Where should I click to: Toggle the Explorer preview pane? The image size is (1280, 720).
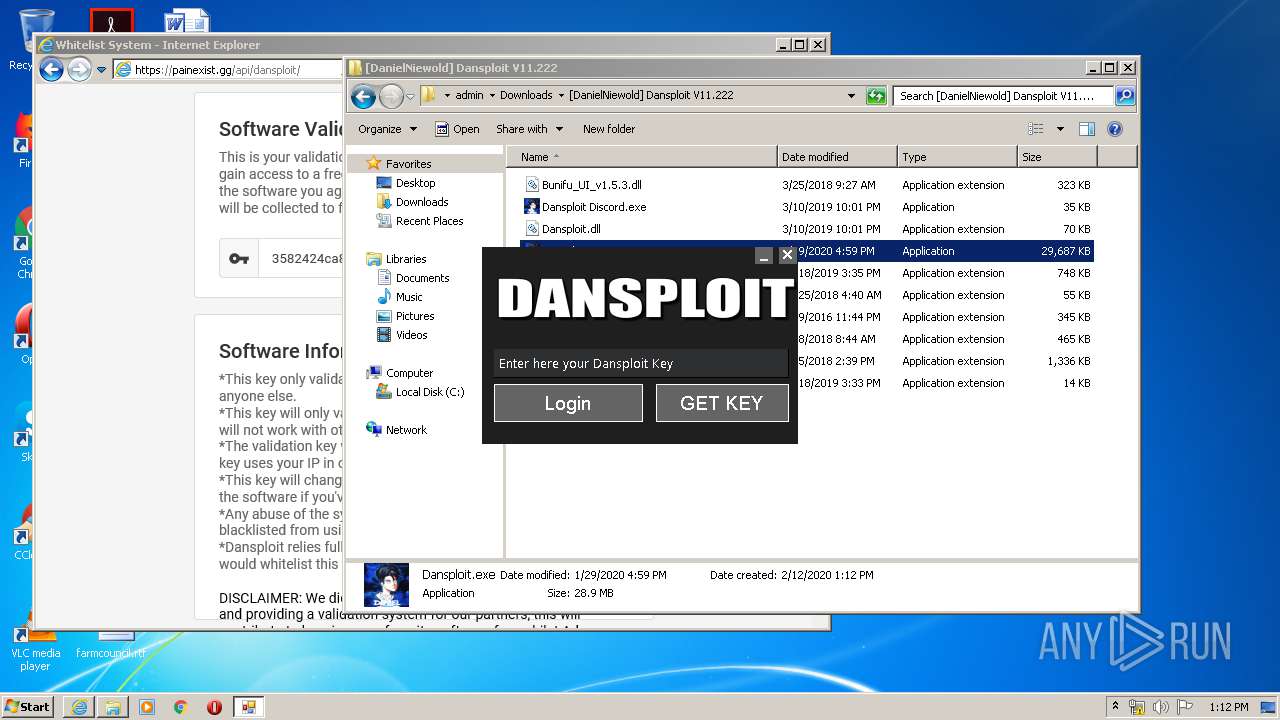[x=1087, y=129]
